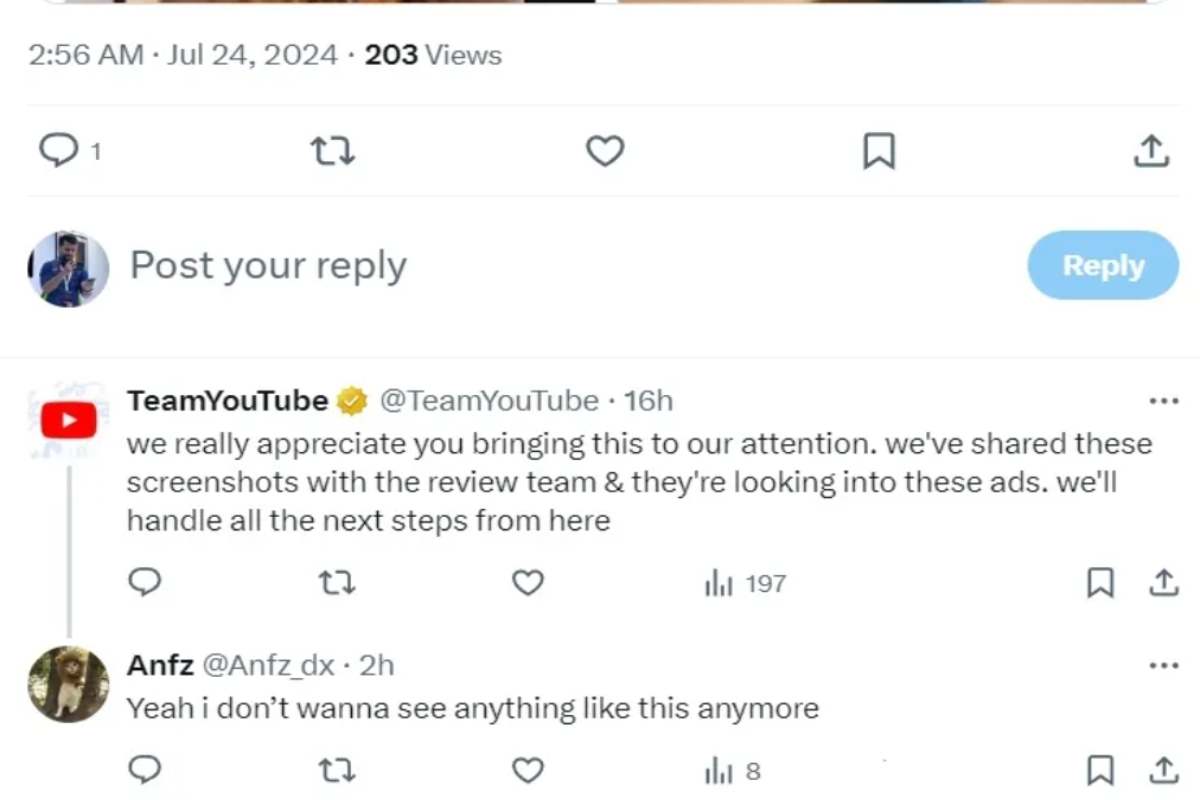Click the reply icon on the main post
This screenshot has height=800, width=1200.
(x=58, y=151)
